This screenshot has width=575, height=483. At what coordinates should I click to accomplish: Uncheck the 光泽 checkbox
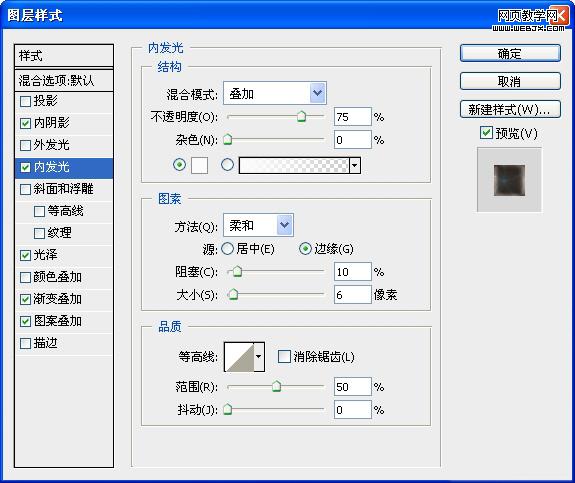25,255
